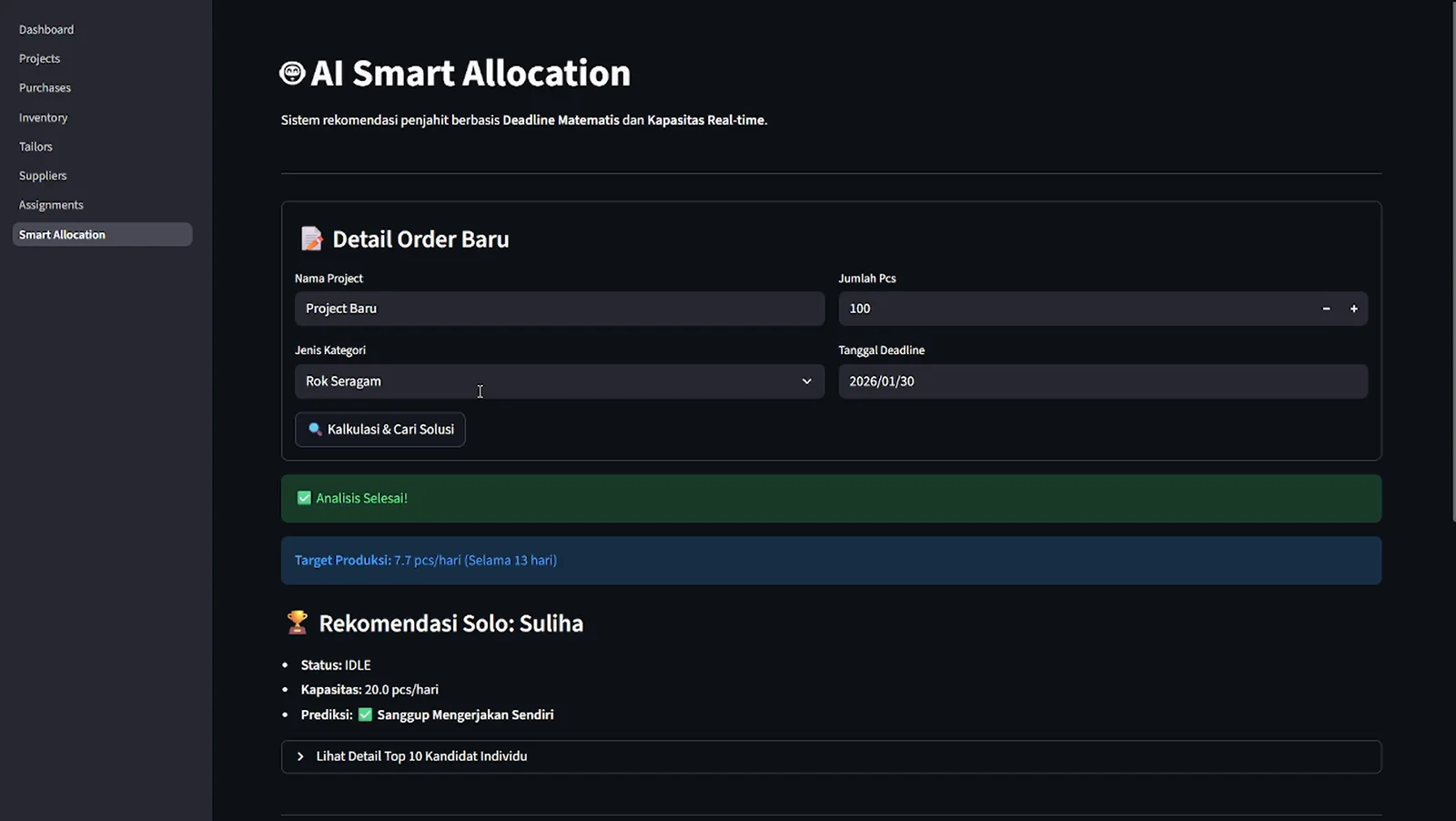Select the Smart Allocation sidebar item

[x=102, y=234]
